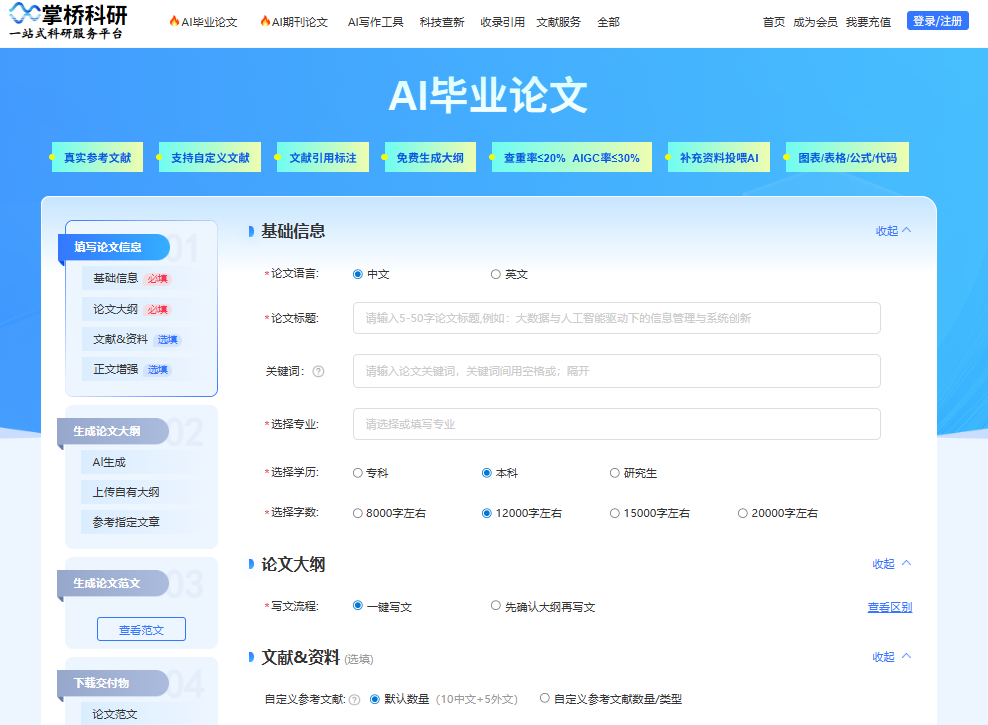This screenshot has width=988, height=725.
Task: Click the 论文标题 input field
Action: [614, 318]
